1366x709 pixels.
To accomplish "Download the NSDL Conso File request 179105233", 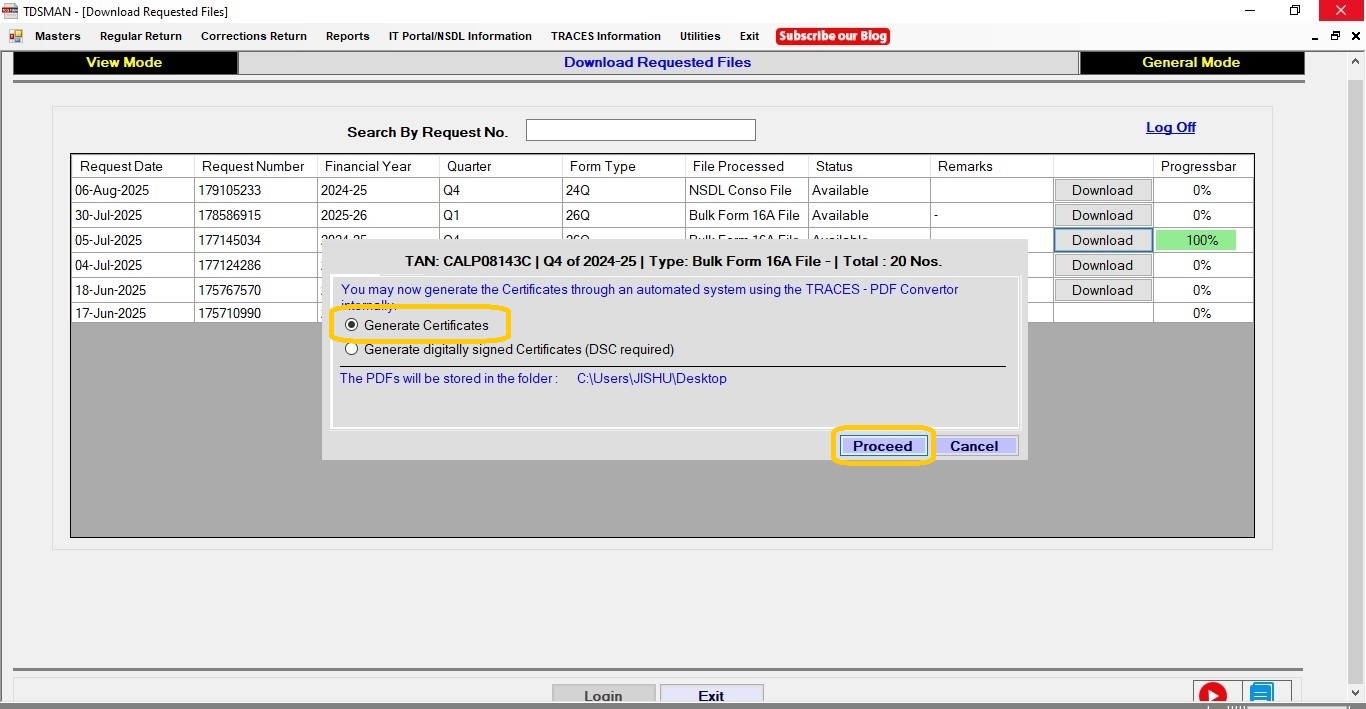I will point(1102,190).
